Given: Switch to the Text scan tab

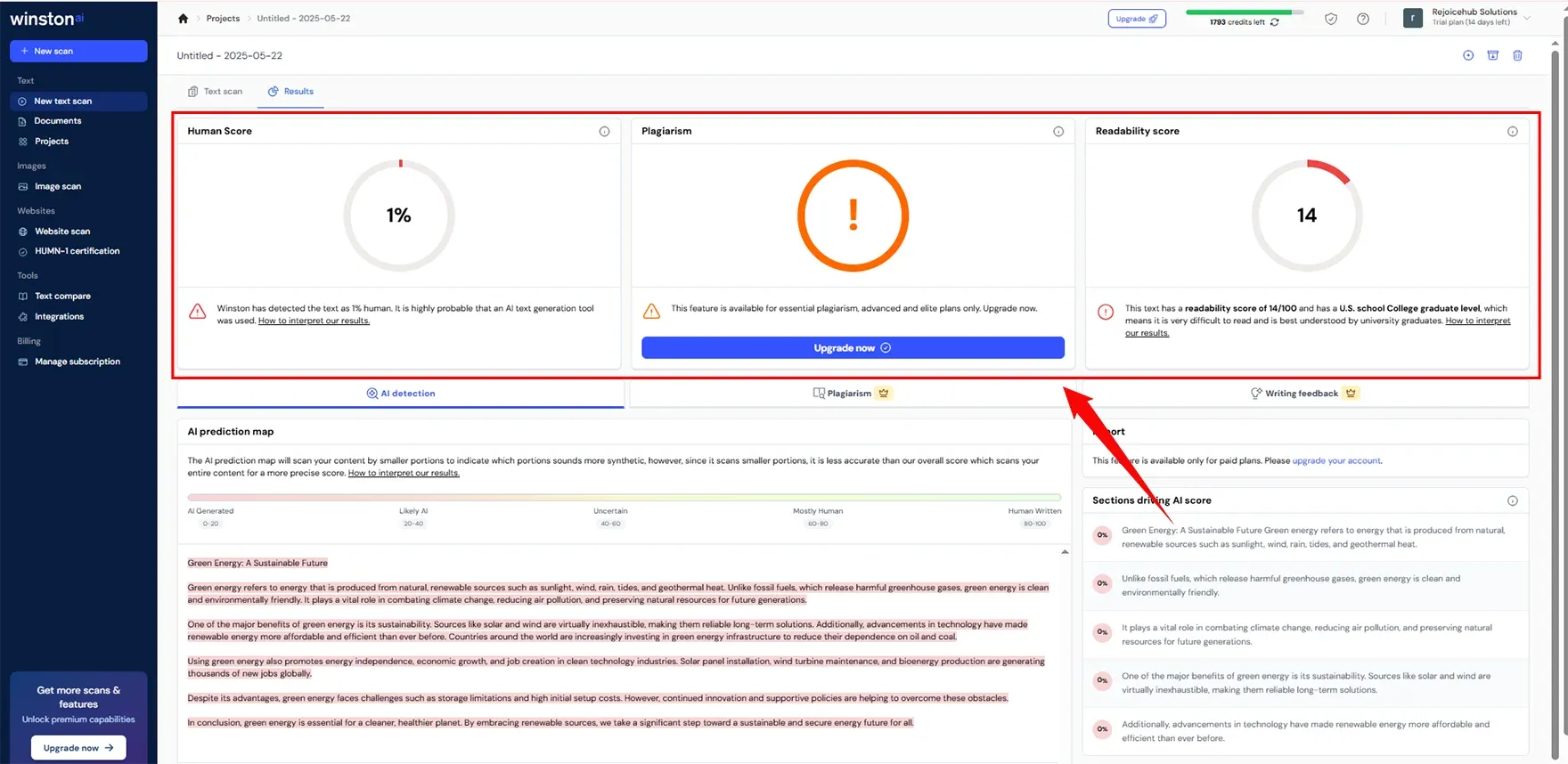Looking at the screenshot, I should 215,92.
